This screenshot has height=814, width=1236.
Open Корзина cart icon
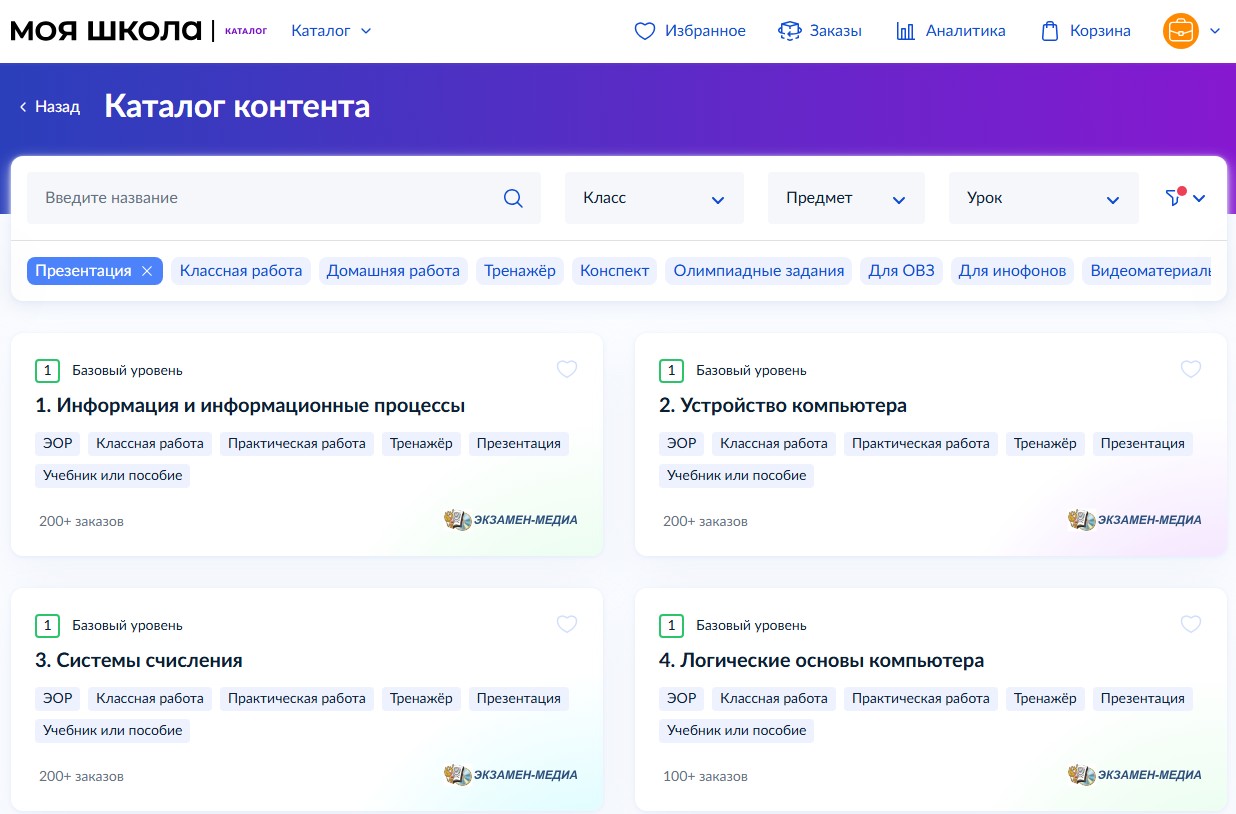click(x=1050, y=31)
